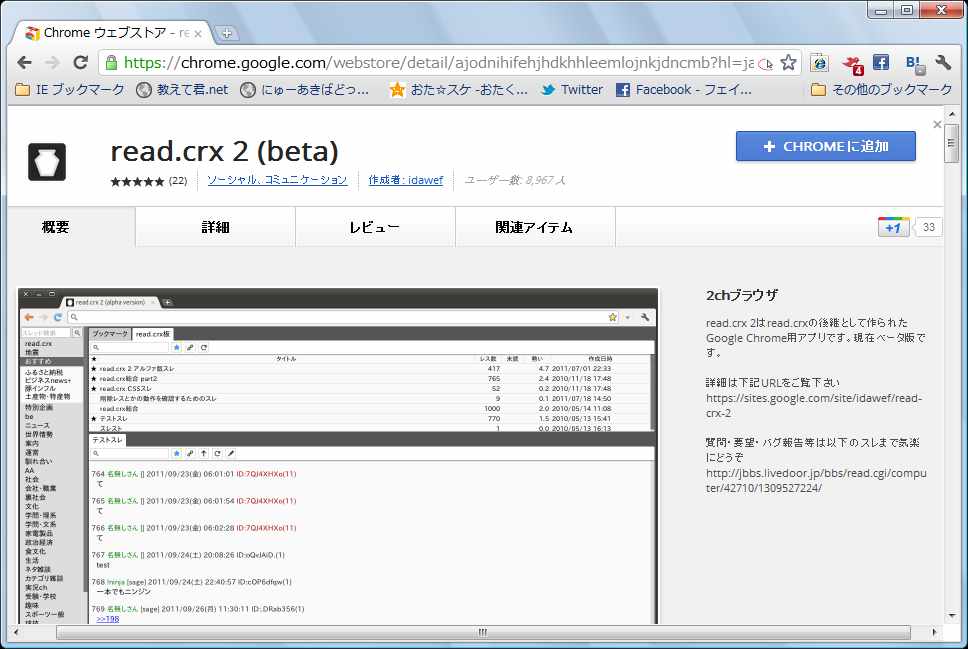Viewport: 968px width, 649px height.
Task: Click the ユーザー数: 8,967 人 text
Action: (x=515, y=180)
